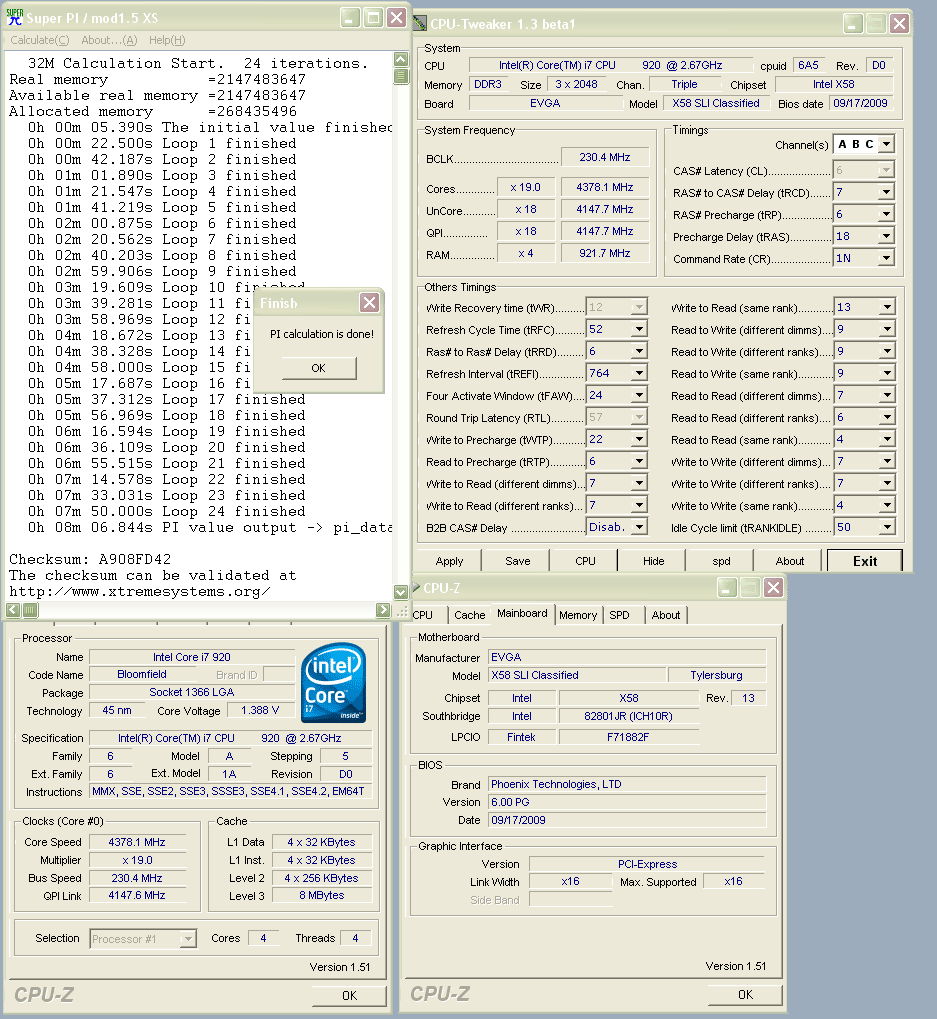Image resolution: width=937 pixels, height=1019 pixels.
Task: Expand Refresh Interval (tREFI) dropdown
Action: (639, 373)
